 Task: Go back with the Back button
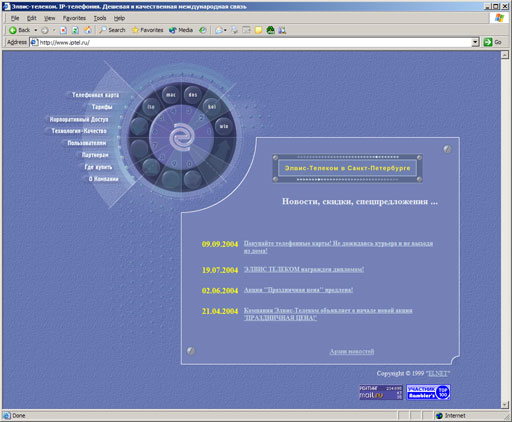coord(19,30)
